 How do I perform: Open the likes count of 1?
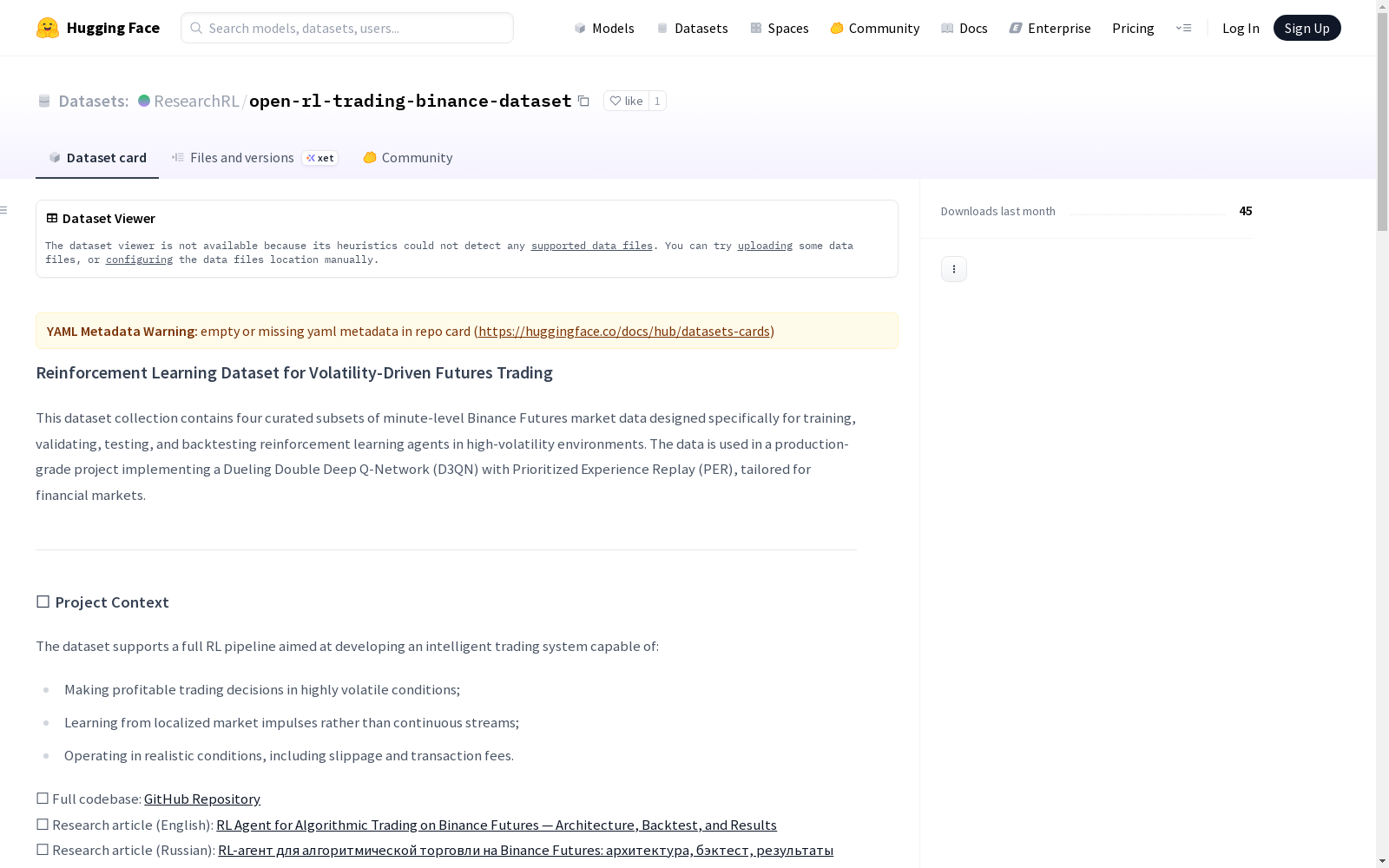pos(657,101)
